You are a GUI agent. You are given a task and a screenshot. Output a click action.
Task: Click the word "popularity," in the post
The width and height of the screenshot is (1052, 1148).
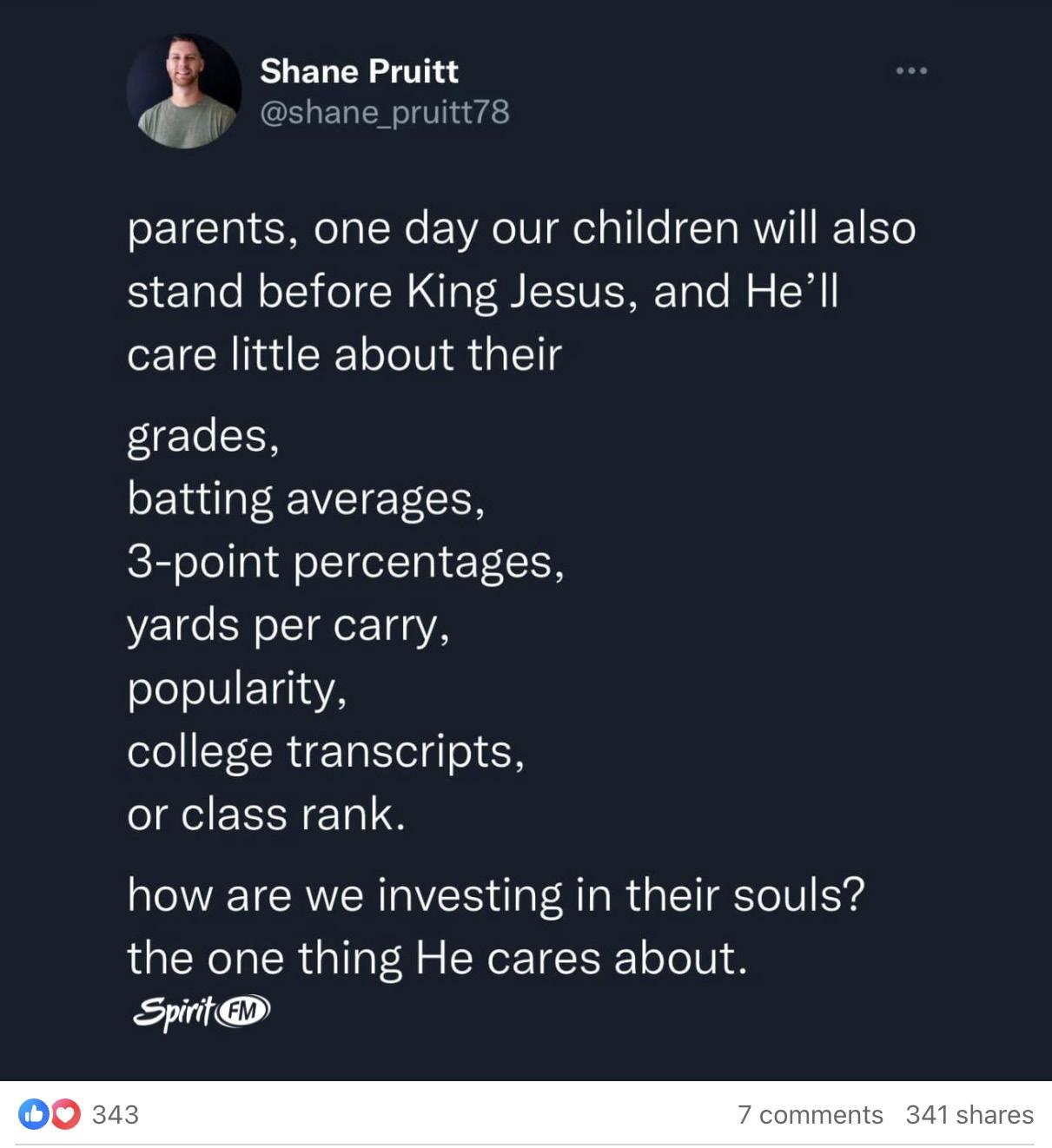237,689
